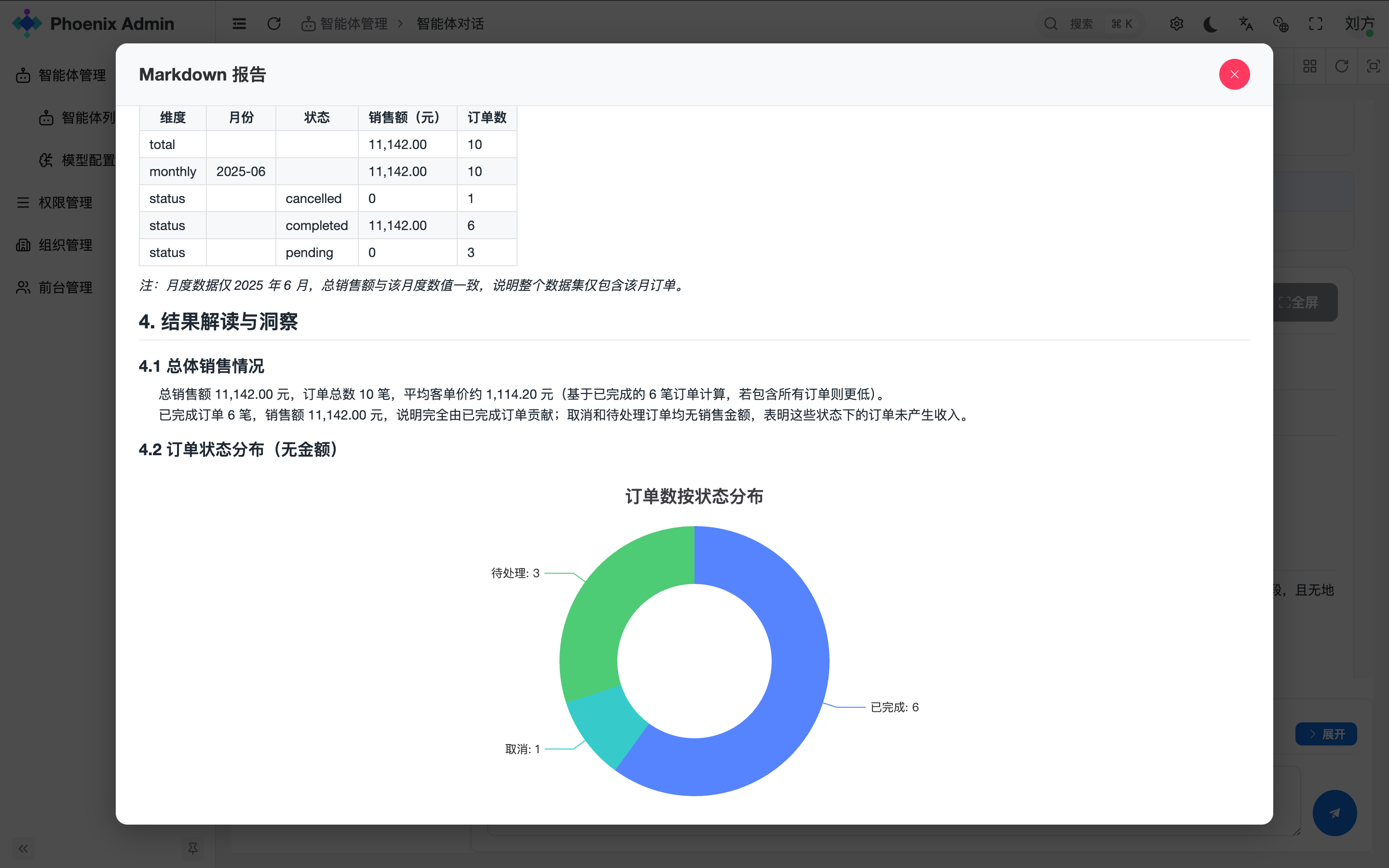Viewport: 1389px width, 868px height.
Task: Click the 展开 button behind dialog
Action: (1326, 733)
